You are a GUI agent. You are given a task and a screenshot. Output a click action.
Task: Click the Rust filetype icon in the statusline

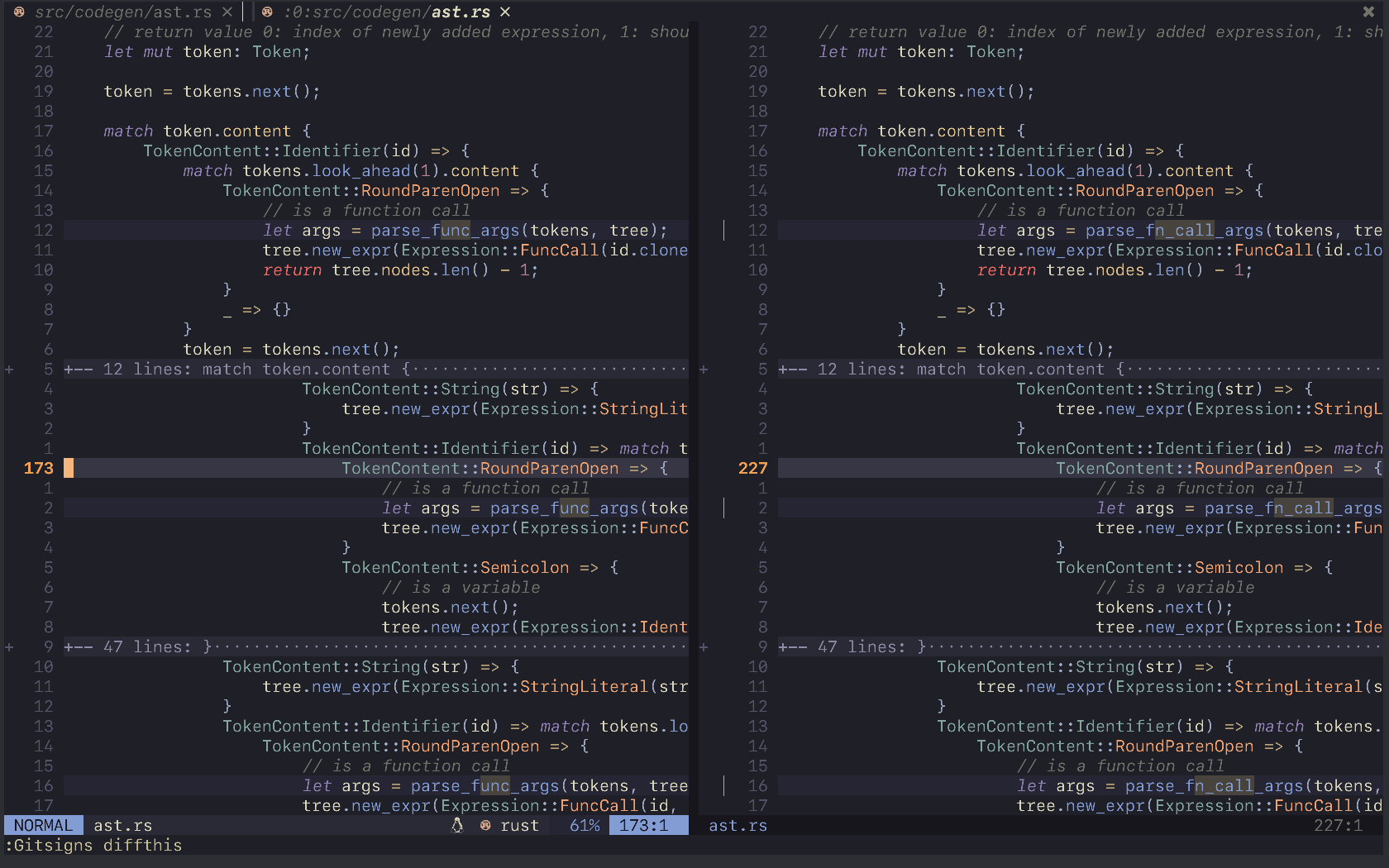pyautogui.click(x=485, y=825)
